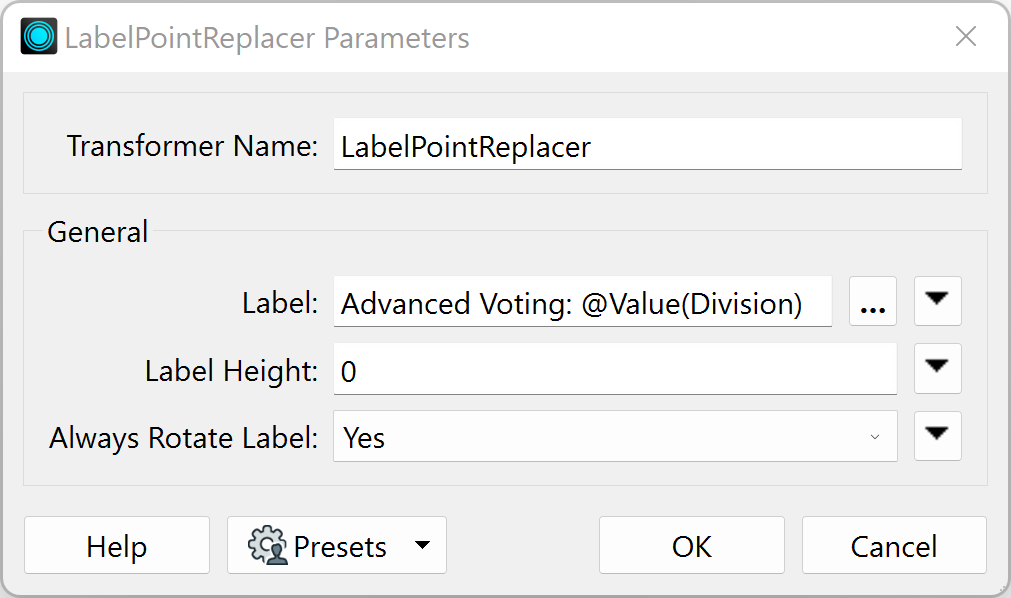1011x598 pixels.
Task: Click the LabelPointReplacer Parameters title text
Action: (267, 37)
